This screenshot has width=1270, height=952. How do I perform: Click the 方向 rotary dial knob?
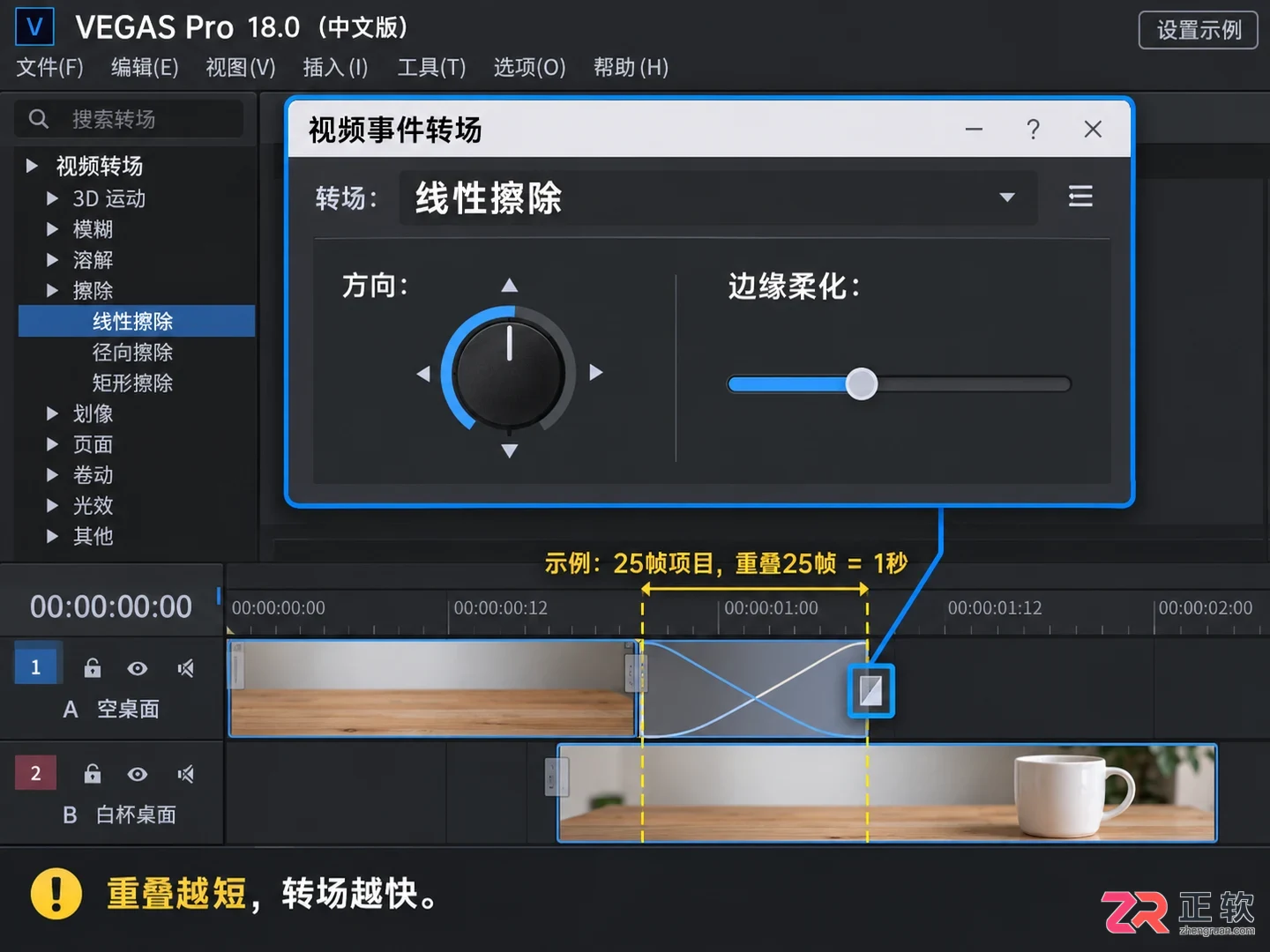pyautogui.click(x=509, y=372)
